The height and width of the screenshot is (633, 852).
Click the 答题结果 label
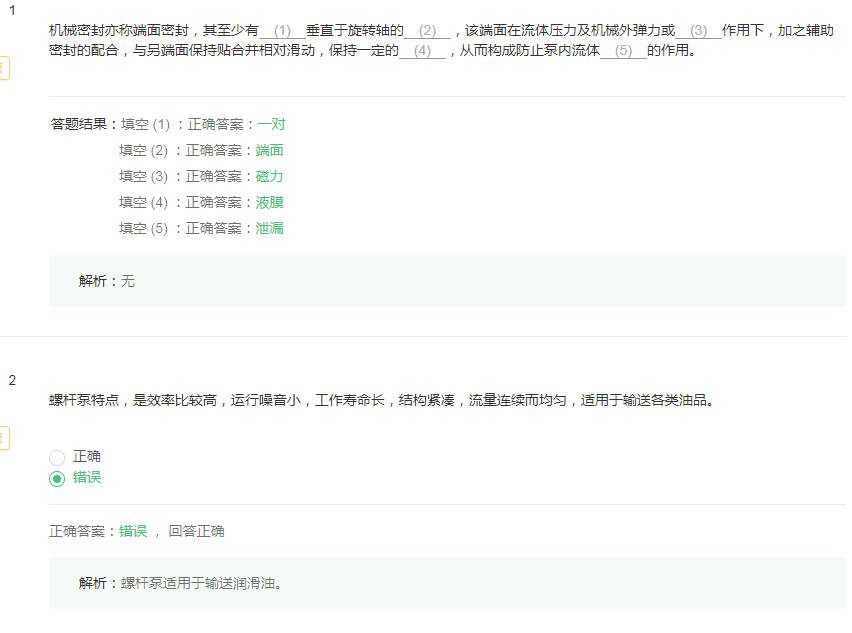84,124
